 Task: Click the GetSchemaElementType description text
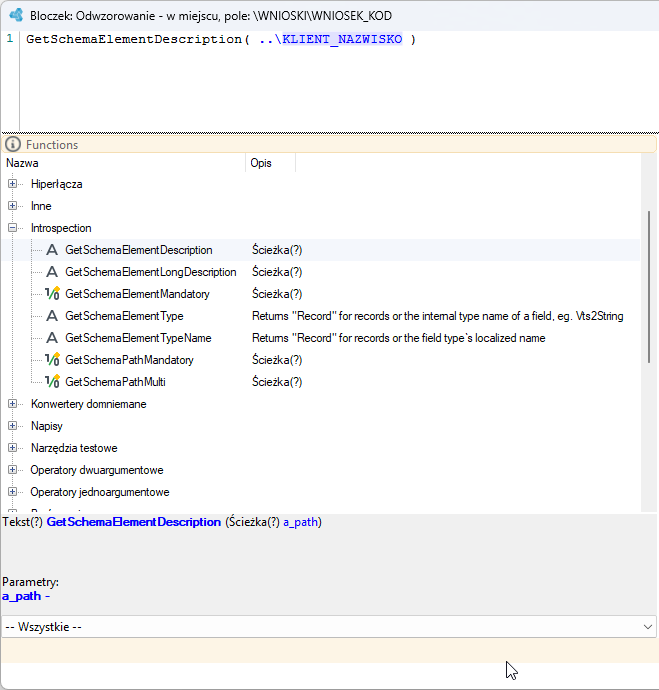pos(437,316)
